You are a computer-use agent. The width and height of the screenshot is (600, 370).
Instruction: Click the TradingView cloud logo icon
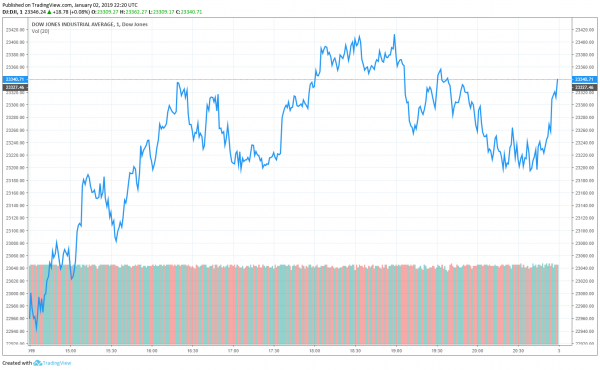37,363
